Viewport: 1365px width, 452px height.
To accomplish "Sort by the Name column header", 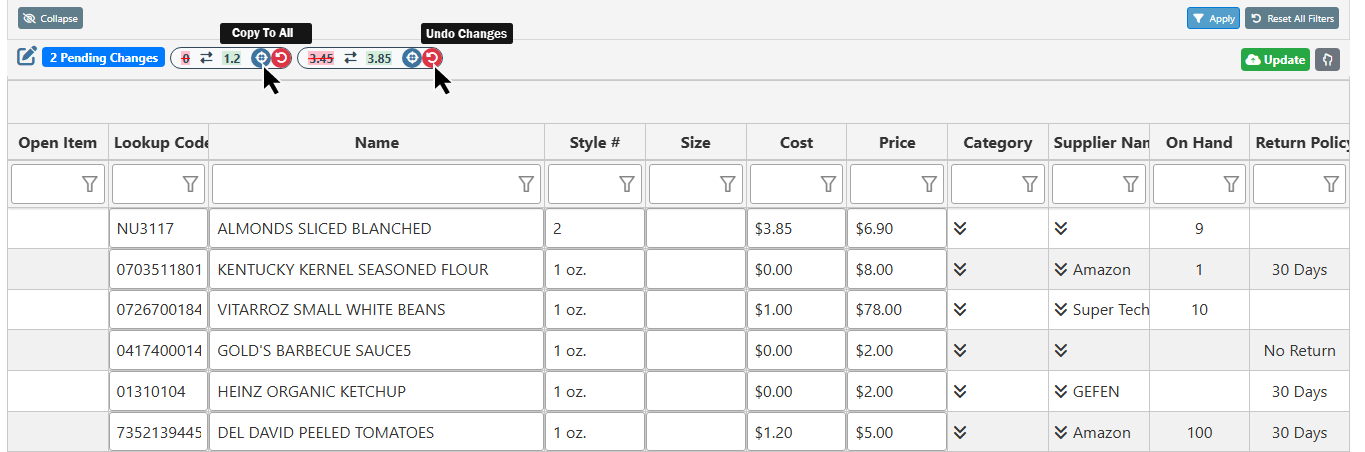I will click(376, 143).
